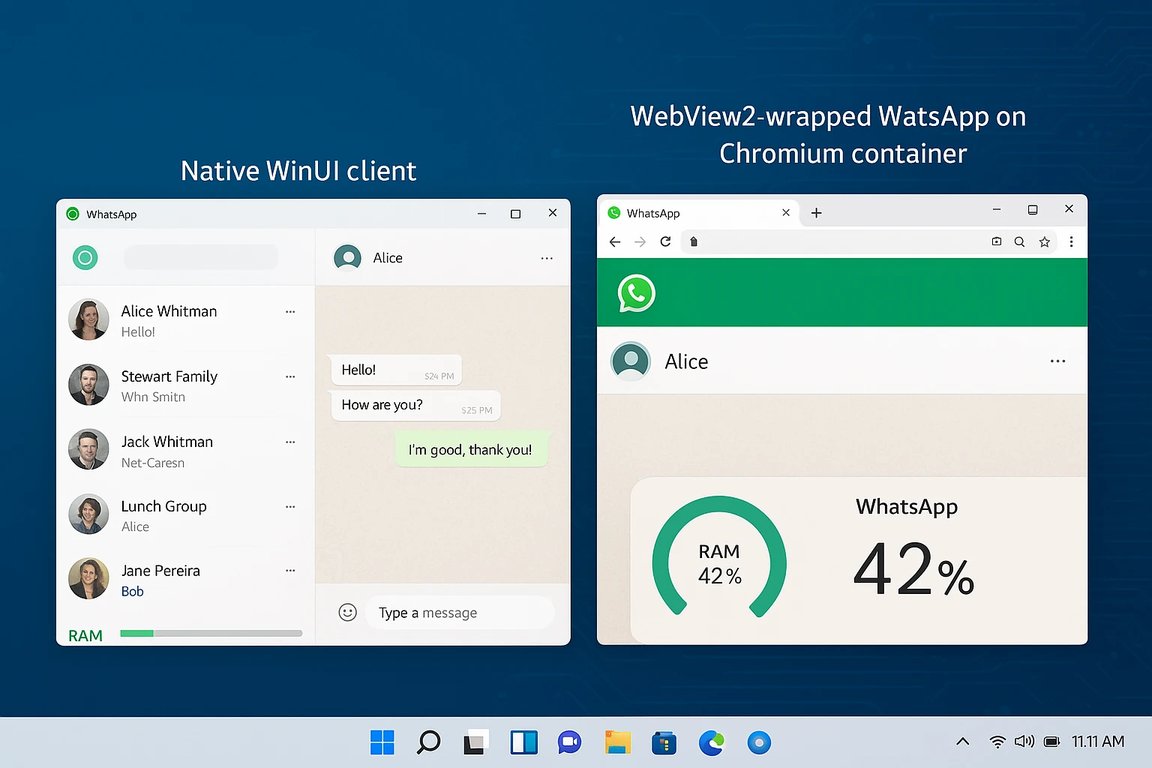Image resolution: width=1152 pixels, height=768 pixels.
Task: Reload the WhatsApp page in Chrome
Action: 666,241
